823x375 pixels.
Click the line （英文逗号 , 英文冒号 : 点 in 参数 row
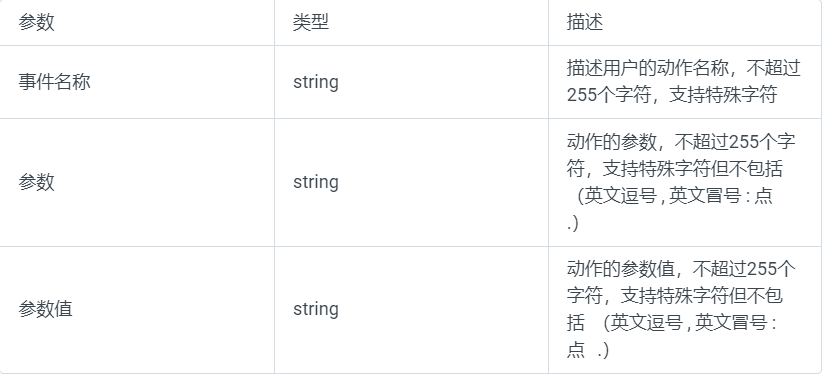click(676, 196)
